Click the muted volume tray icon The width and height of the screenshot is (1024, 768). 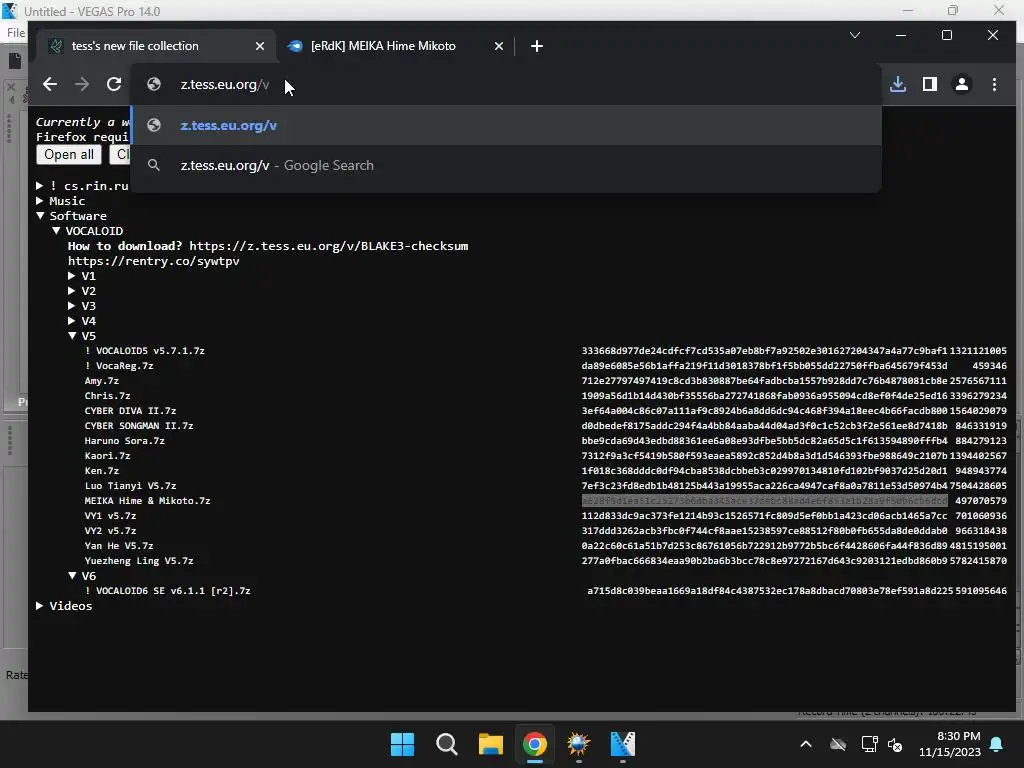[895, 744]
